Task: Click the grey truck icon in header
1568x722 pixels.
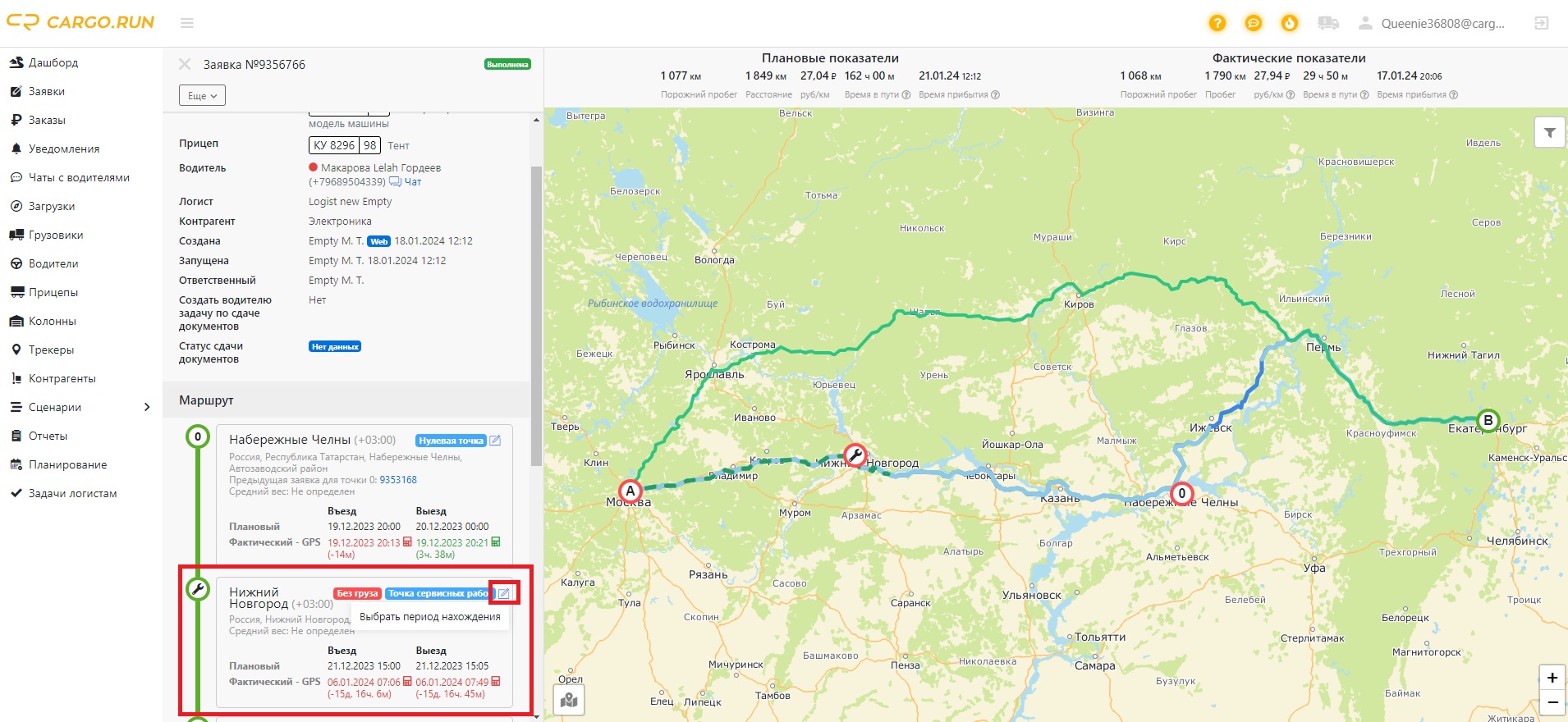Action: (1327, 23)
